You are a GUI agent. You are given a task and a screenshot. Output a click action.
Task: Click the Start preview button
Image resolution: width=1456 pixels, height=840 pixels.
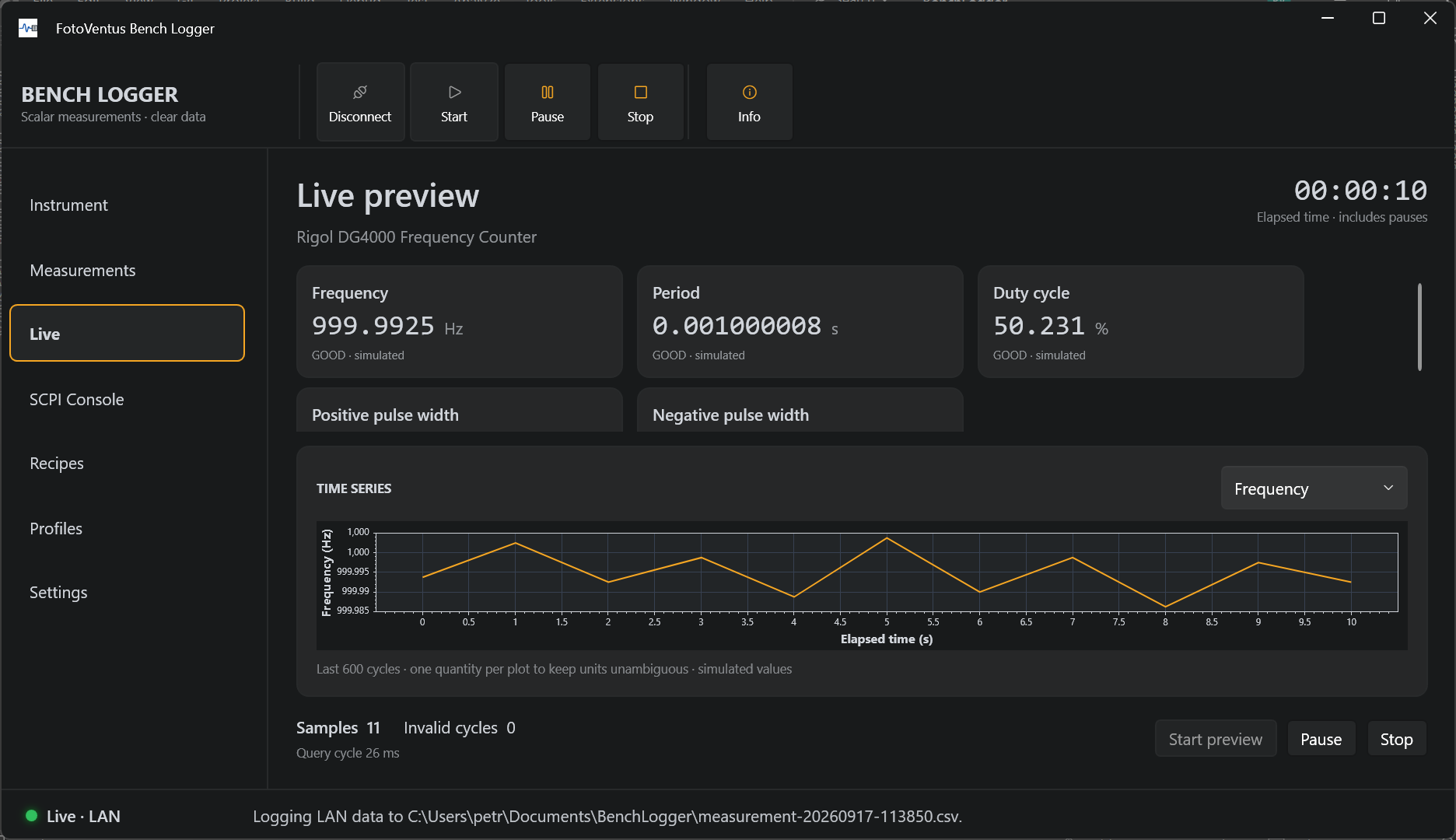pos(1216,739)
